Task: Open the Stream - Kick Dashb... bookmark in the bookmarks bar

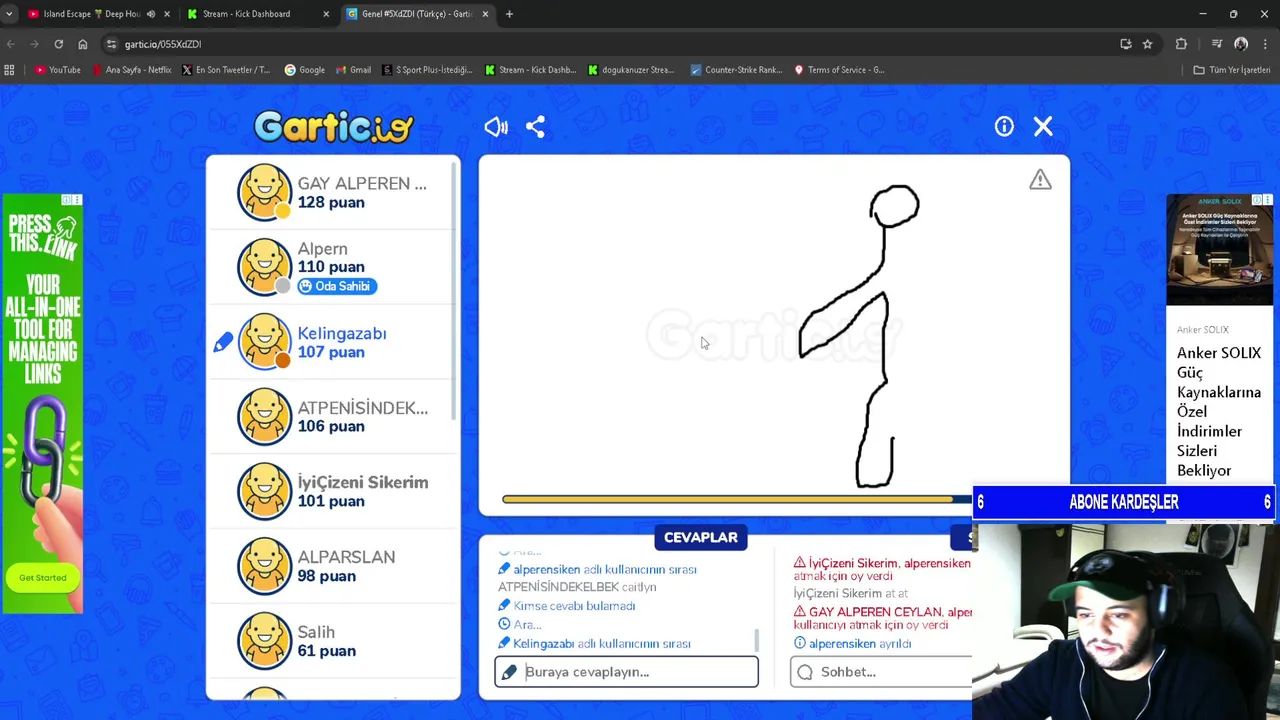Action: point(531,70)
